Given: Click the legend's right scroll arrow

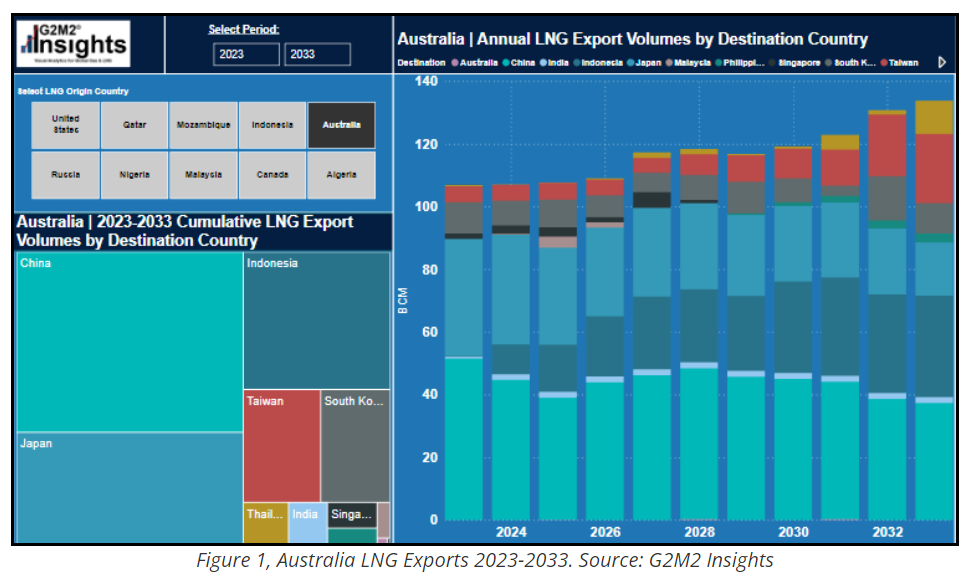Looking at the screenshot, I should pyautogui.click(x=941, y=62).
